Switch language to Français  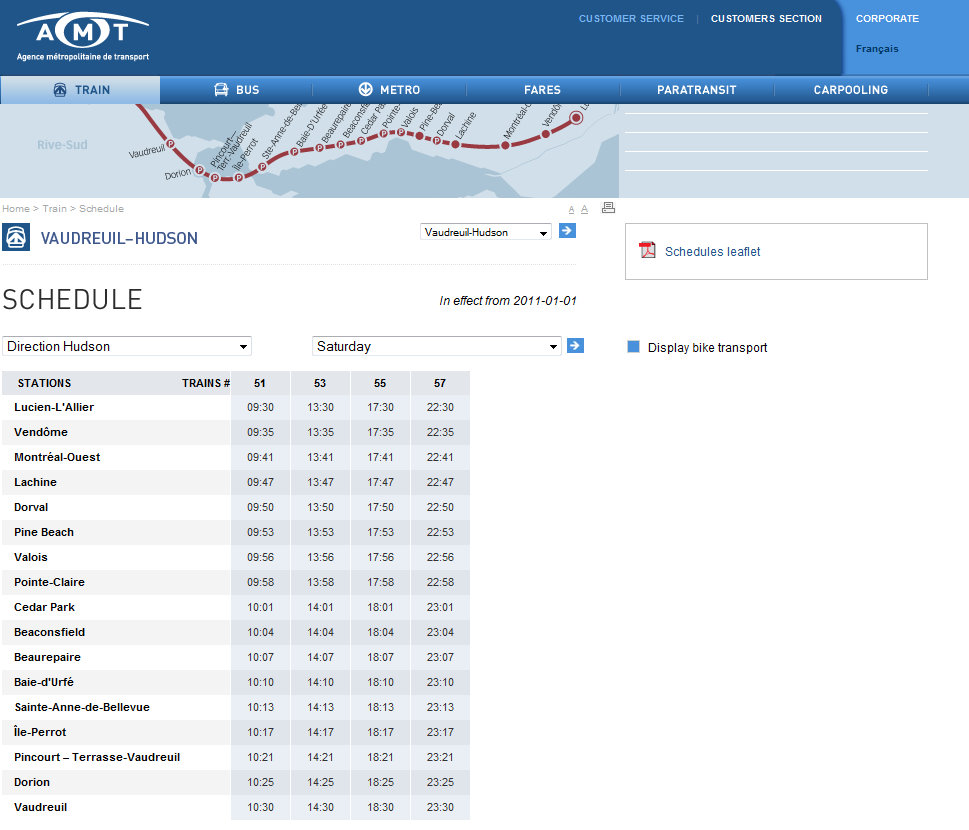click(x=877, y=49)
